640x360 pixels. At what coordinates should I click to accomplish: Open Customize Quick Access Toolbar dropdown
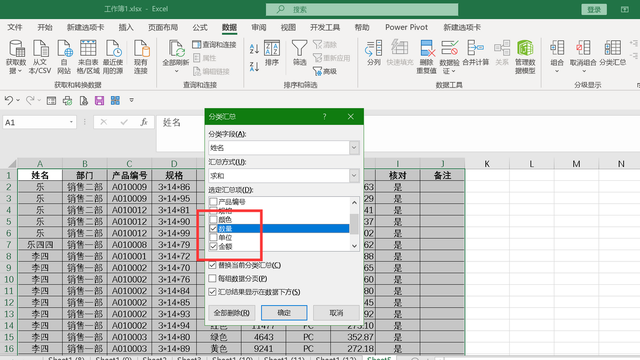(x=131, y=100)
